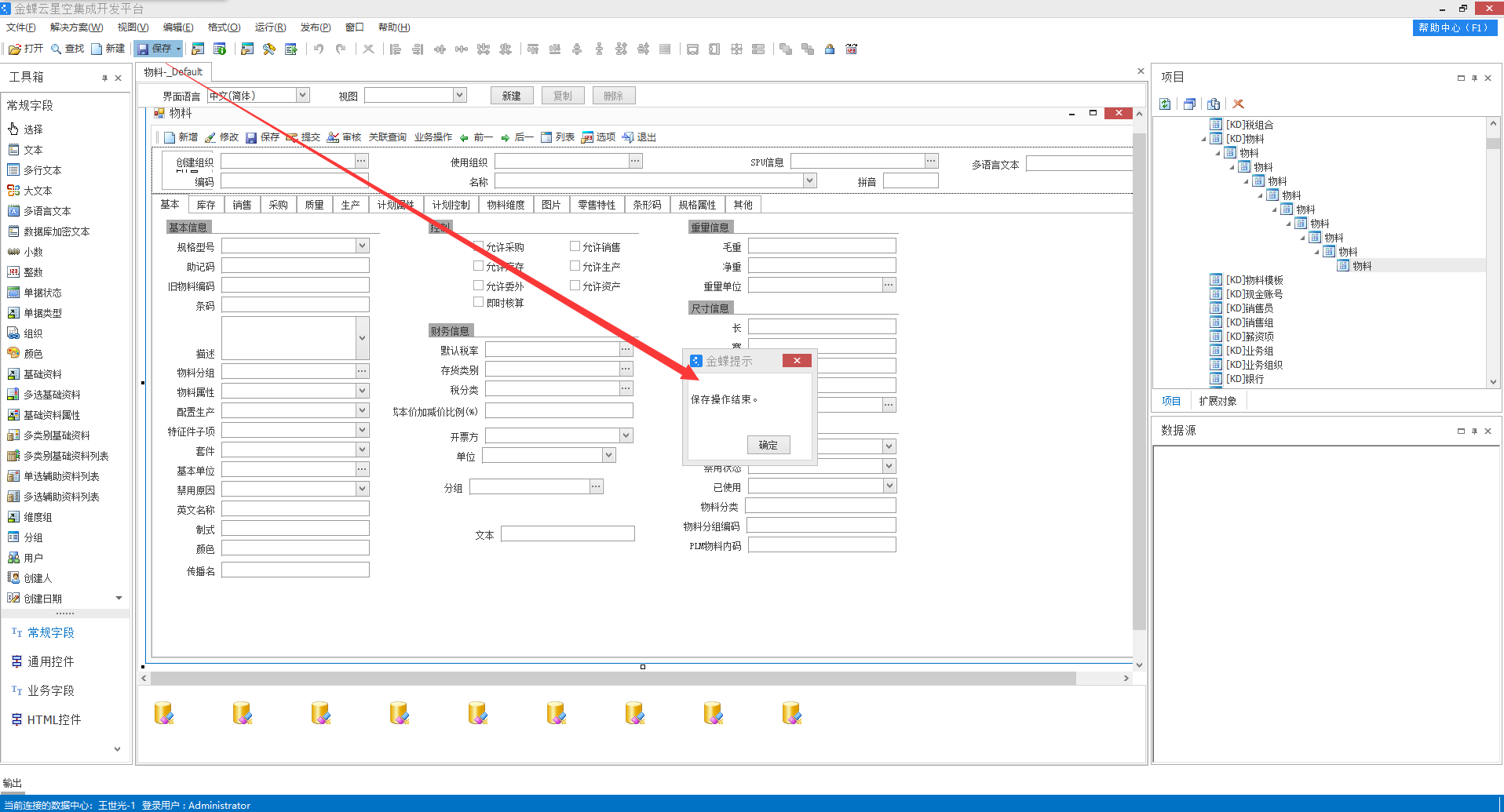Click the grey X delete icon in the top toolbar

[368, 49]
